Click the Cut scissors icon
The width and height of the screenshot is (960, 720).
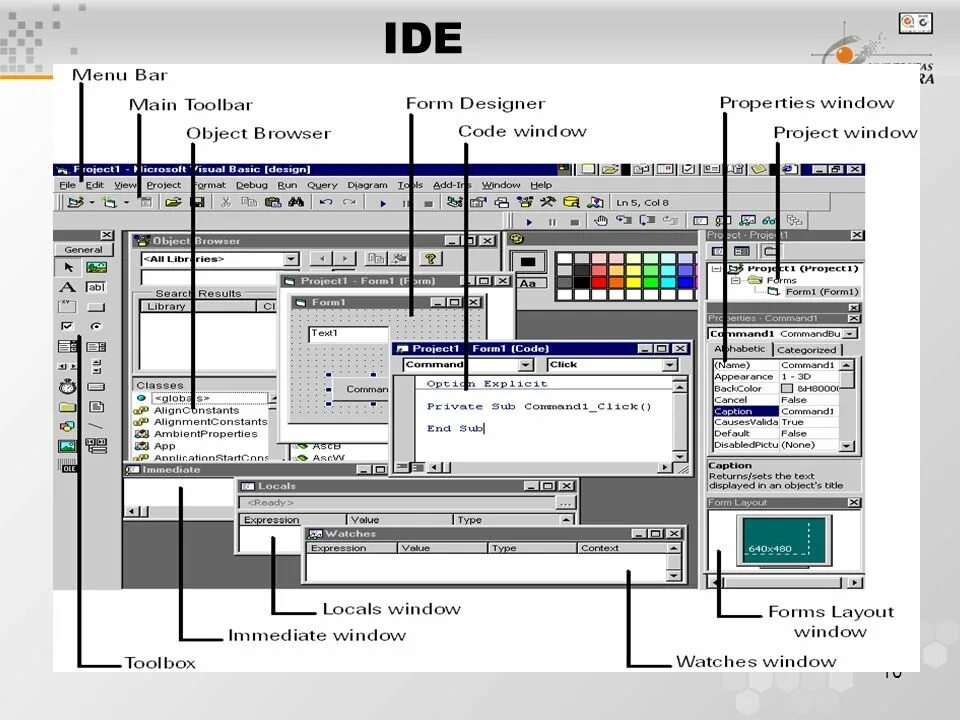pos(226,202)
